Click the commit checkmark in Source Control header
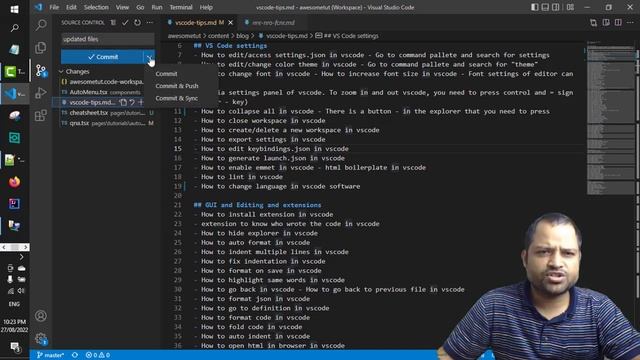The image size is (640, 360). click(125, 22)
